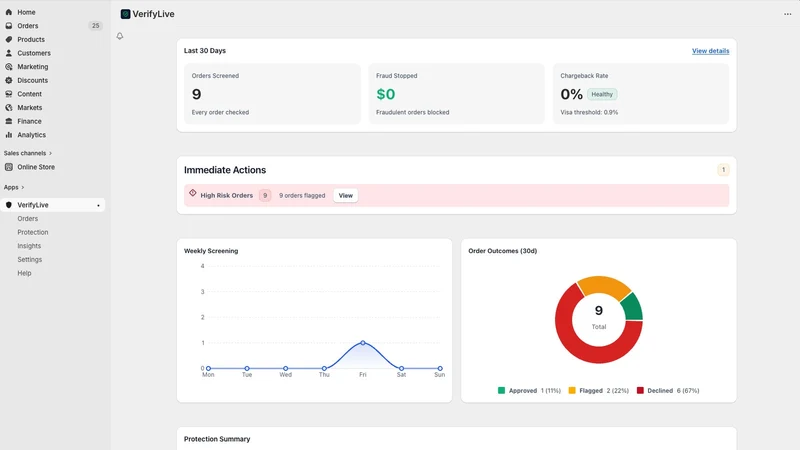
Task: Click the Content icon in sidebar
Action: click(x=9, y=94)
